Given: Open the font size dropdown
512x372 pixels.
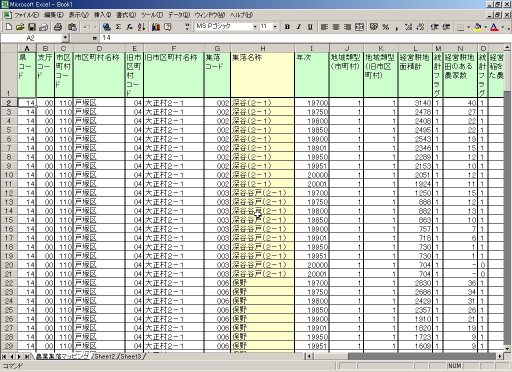Looking at the screenshot, I should (275, 26).
